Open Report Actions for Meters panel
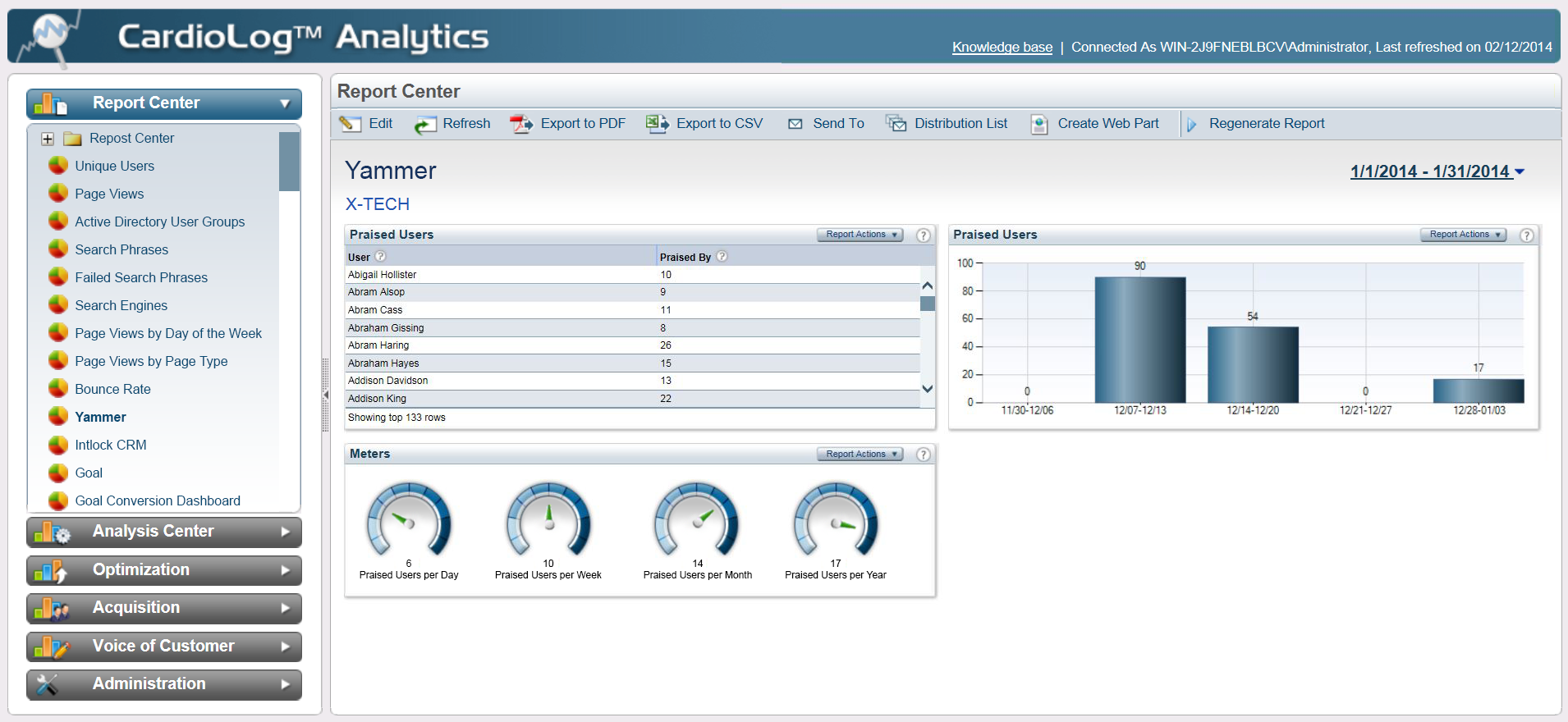Viewport: 1568px width, 722px height. [x=860, y=454]
